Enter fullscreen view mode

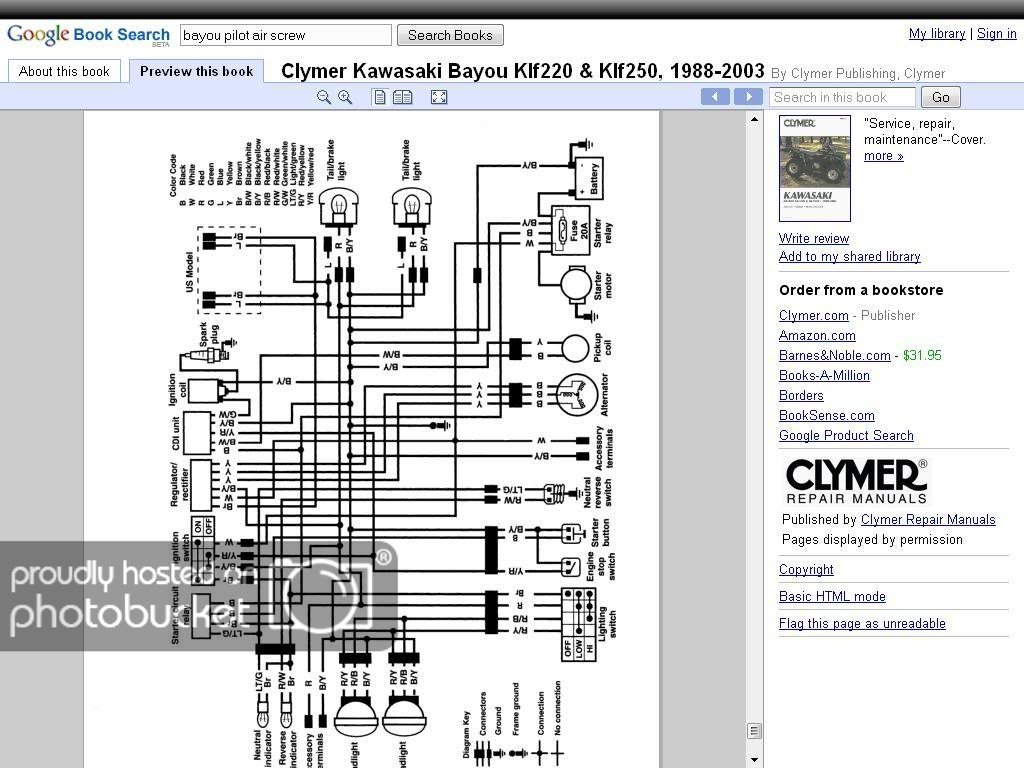(438, 97)
